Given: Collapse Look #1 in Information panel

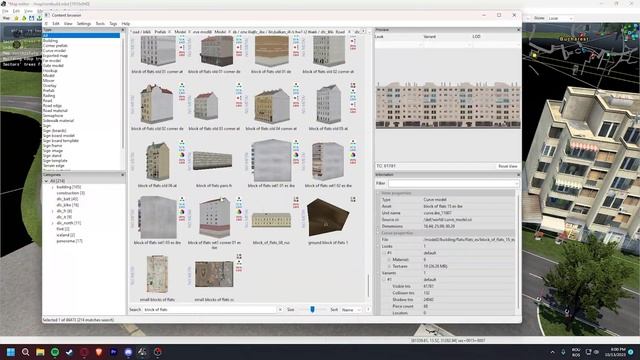Looking at the screenshot, I should pos(384,253).
